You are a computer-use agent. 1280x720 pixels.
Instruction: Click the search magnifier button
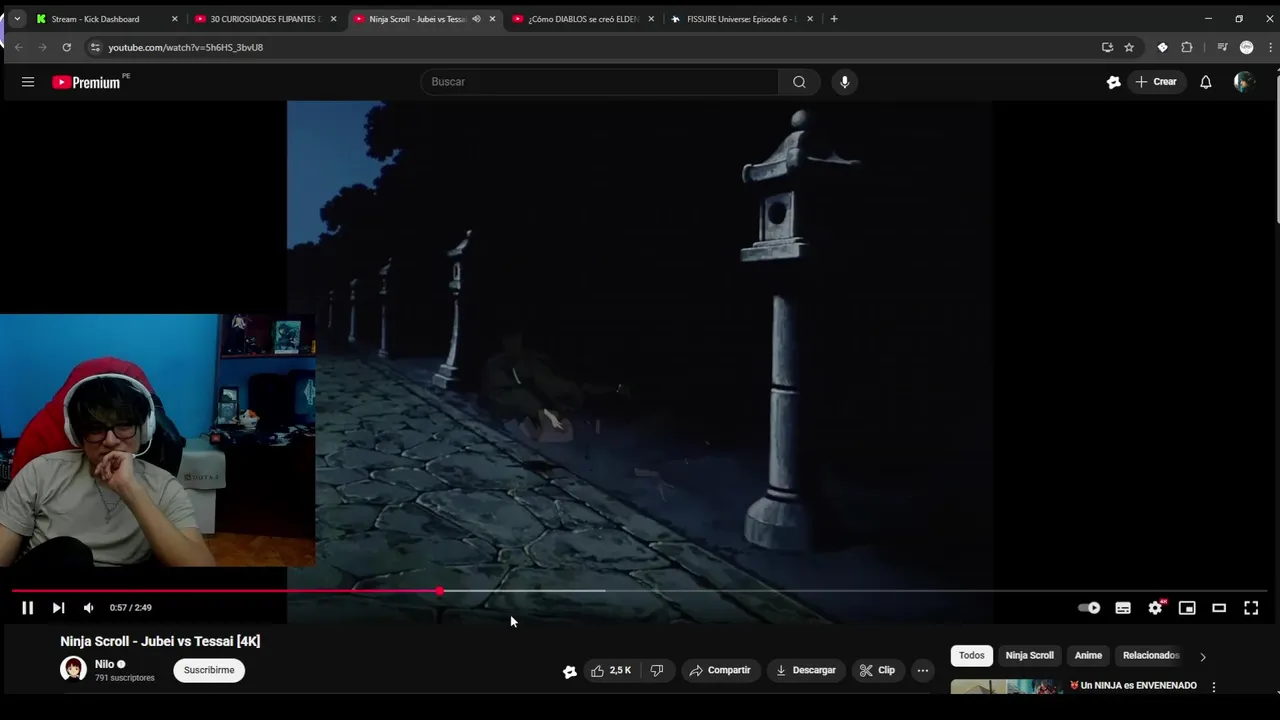click(799, 82)
